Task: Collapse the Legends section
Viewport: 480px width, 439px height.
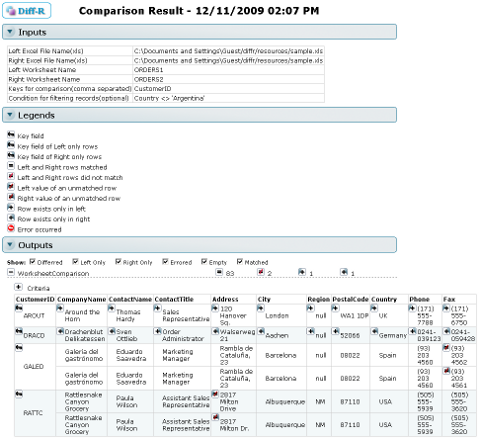Action: click(x=10, y=115)
